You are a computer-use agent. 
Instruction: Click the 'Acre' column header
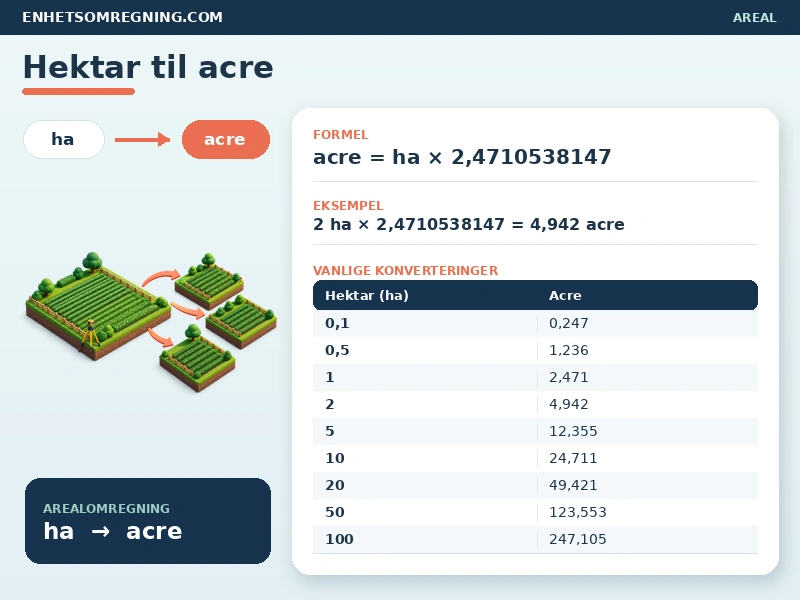pyautogui.click(x=565, y=295)
